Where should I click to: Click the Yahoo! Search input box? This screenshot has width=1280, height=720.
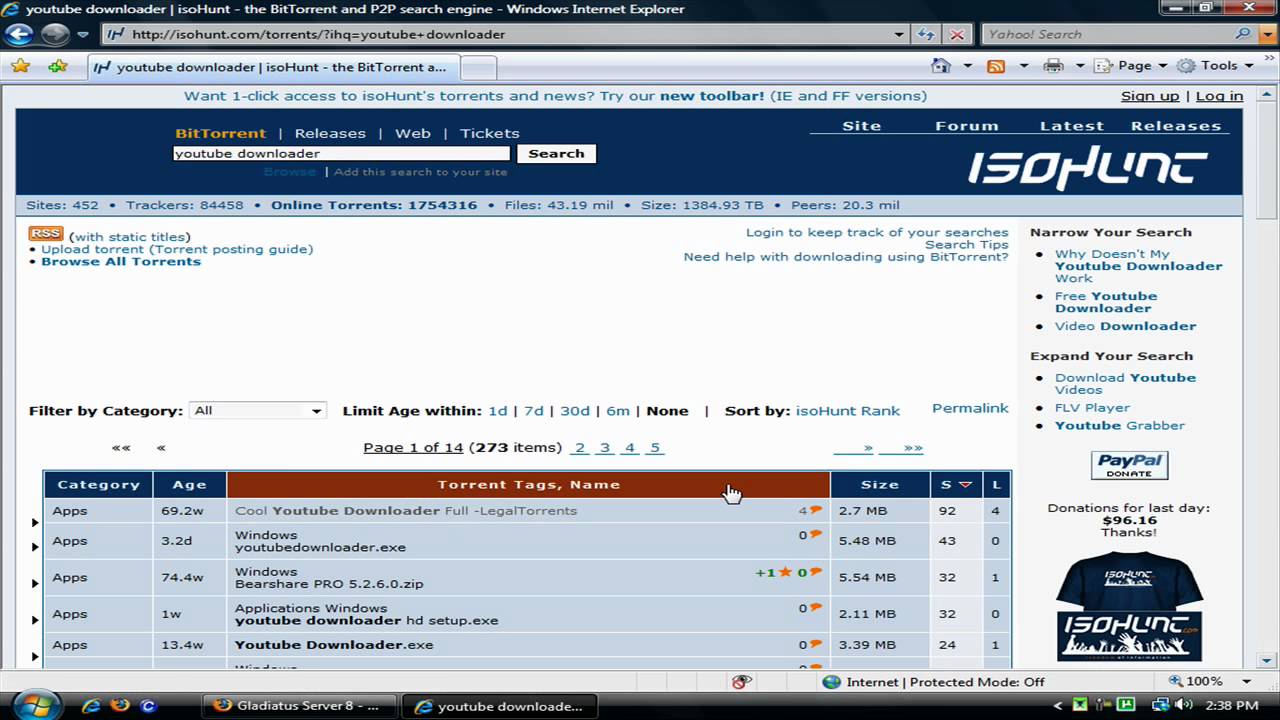[1108, 34]
